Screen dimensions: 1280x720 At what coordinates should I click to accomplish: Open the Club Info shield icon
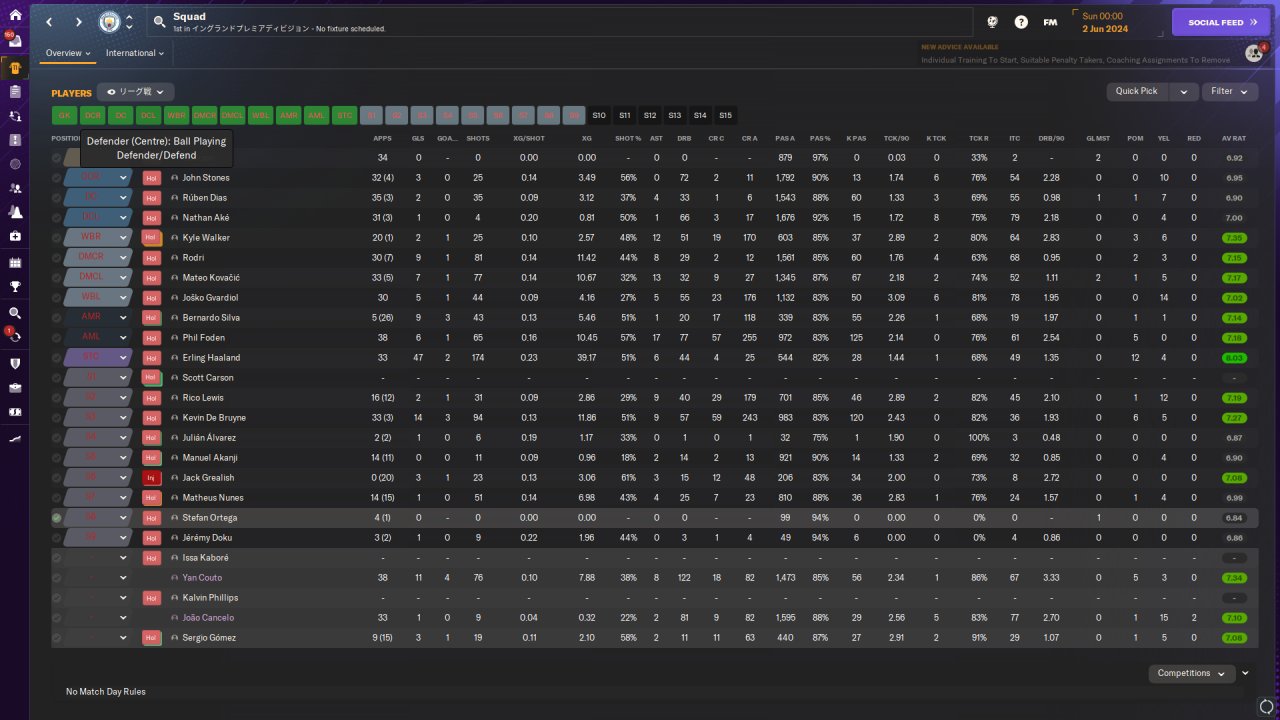tap(14, 363)
